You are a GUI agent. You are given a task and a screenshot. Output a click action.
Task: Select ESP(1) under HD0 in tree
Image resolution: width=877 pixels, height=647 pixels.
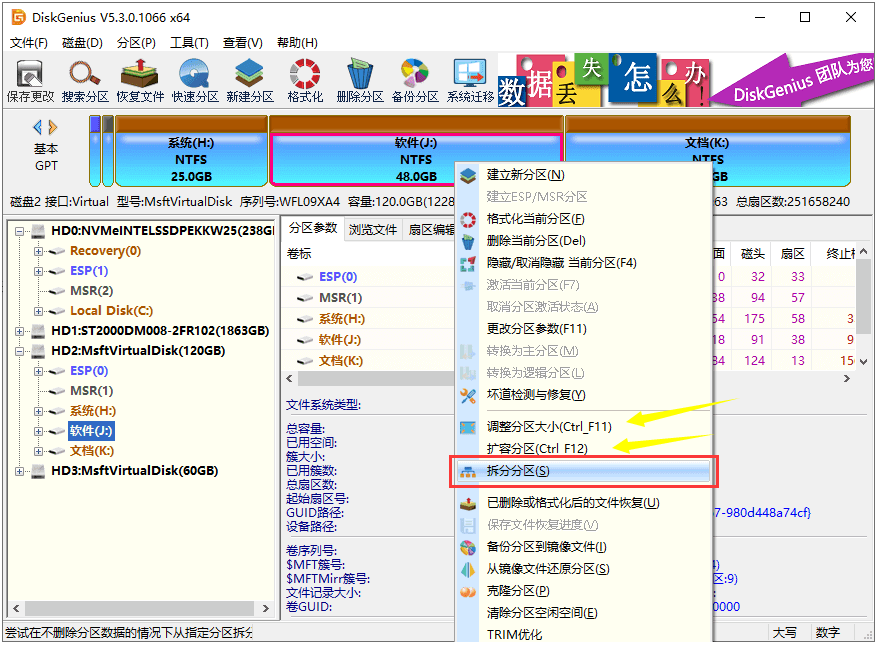pyautogui.click(x=88, y=271)
